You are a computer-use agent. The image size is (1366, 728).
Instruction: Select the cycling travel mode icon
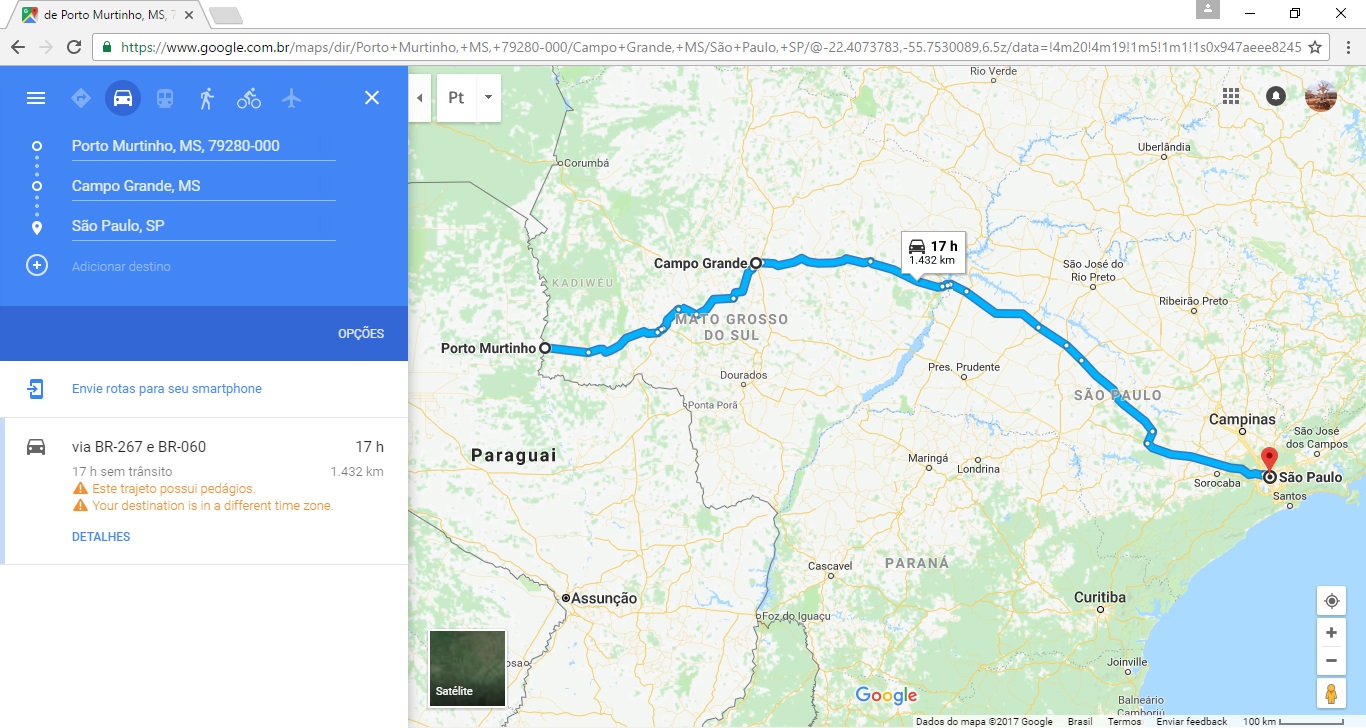pyautogui.click(x=249, y=98)
